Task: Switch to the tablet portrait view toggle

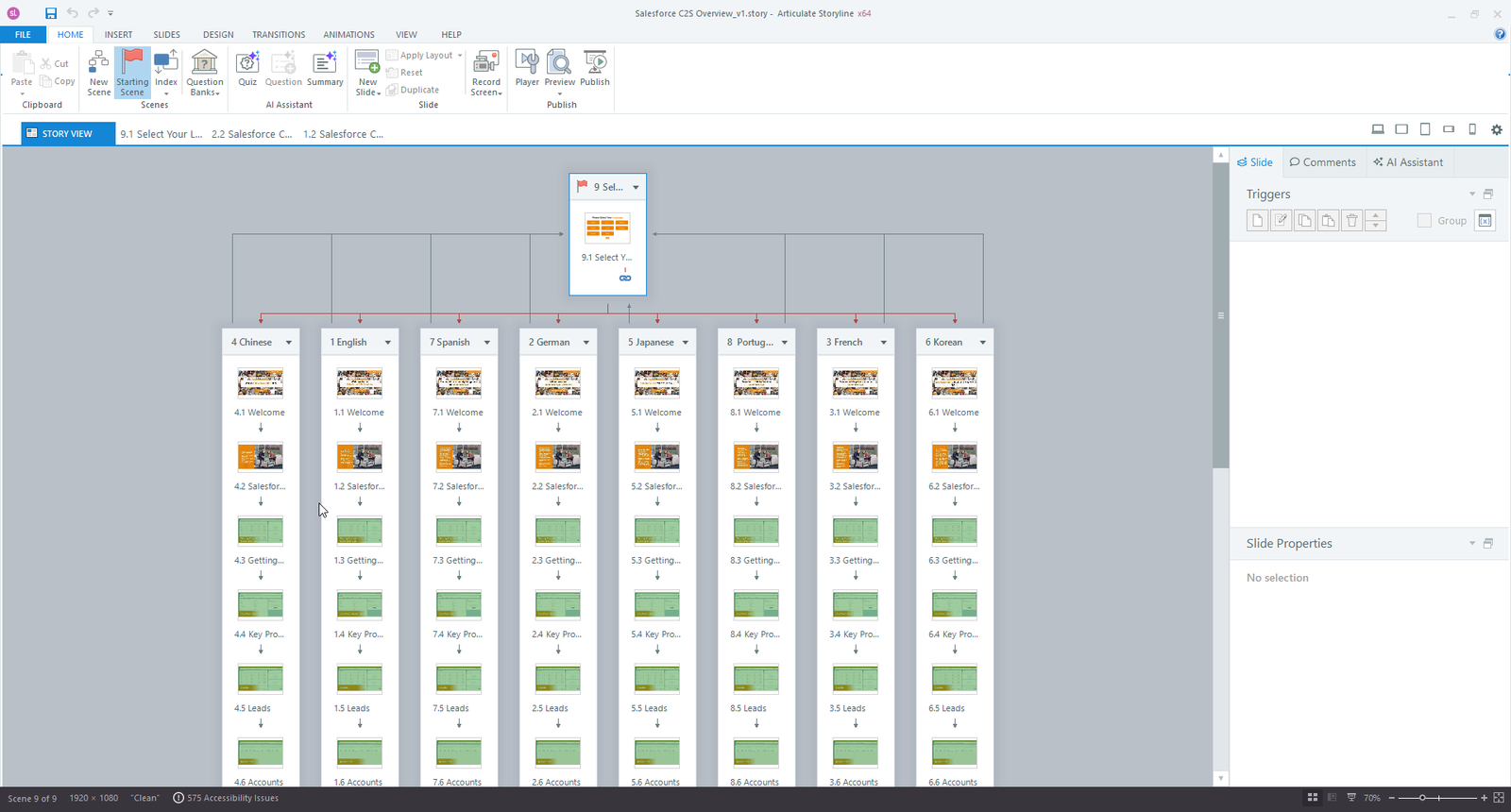Action: click(1425, 129)
